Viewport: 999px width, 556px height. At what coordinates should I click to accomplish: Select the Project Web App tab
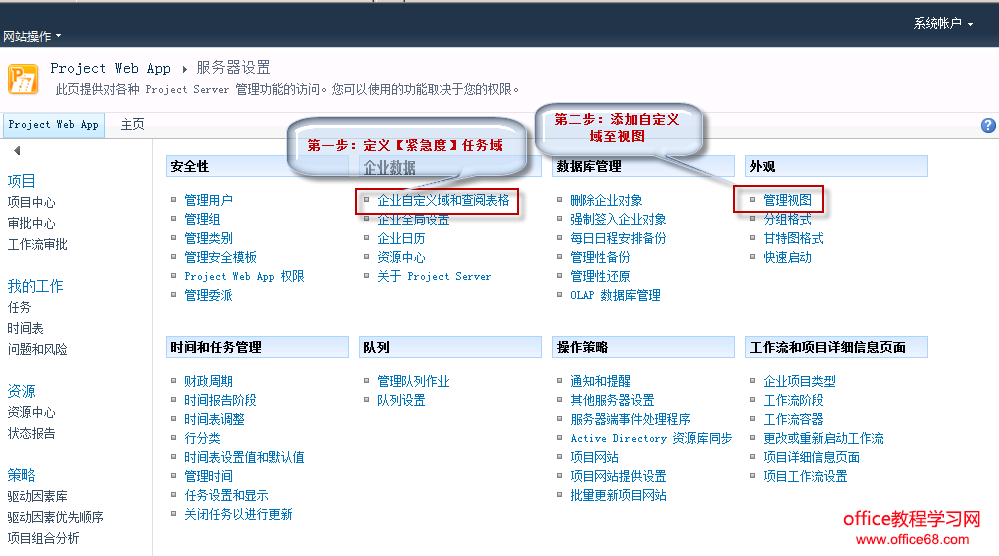(54, 125)
